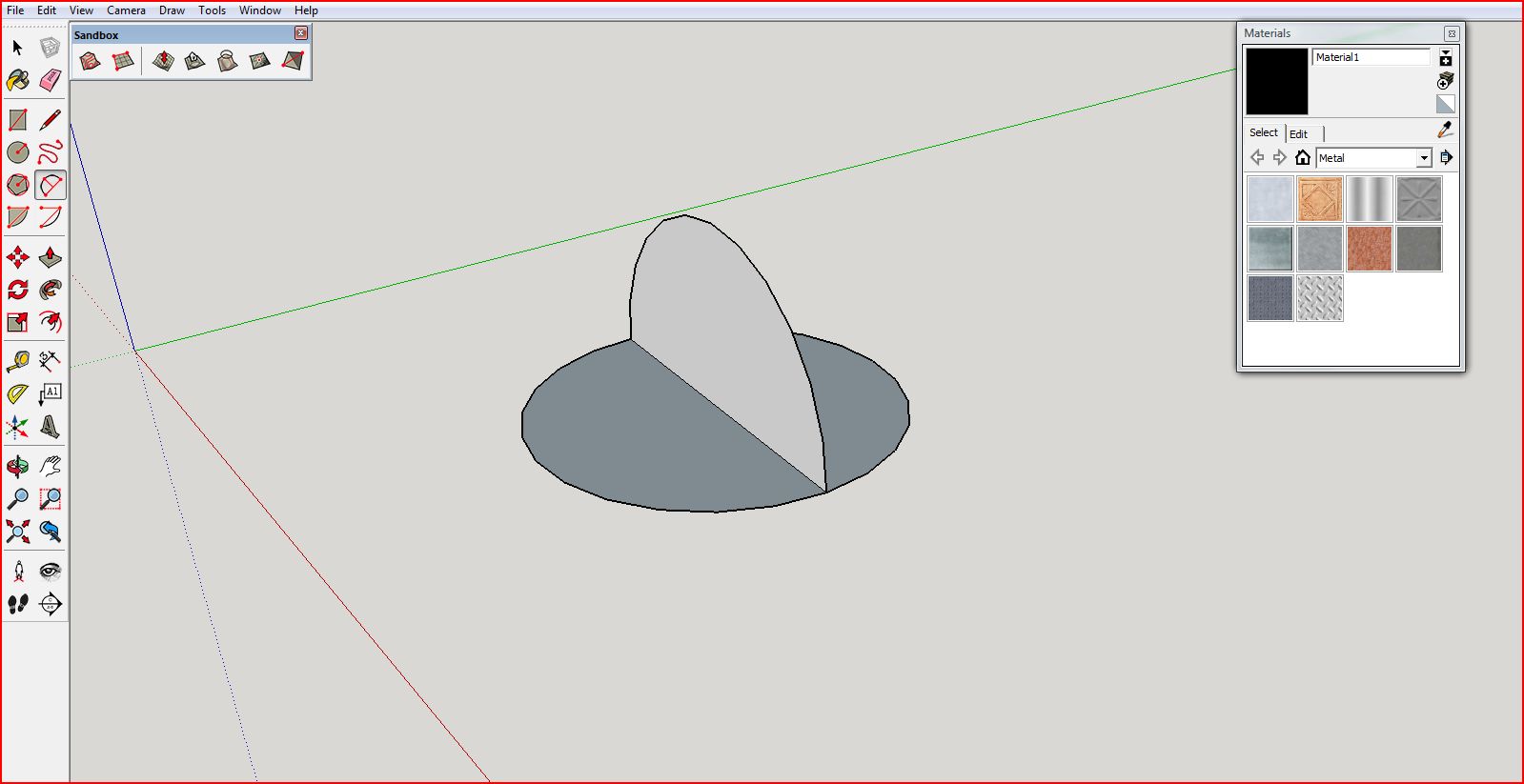Go back in the Materials browser
The width and height of the screenshot is (1524, 784).
tap(1257, 157)
